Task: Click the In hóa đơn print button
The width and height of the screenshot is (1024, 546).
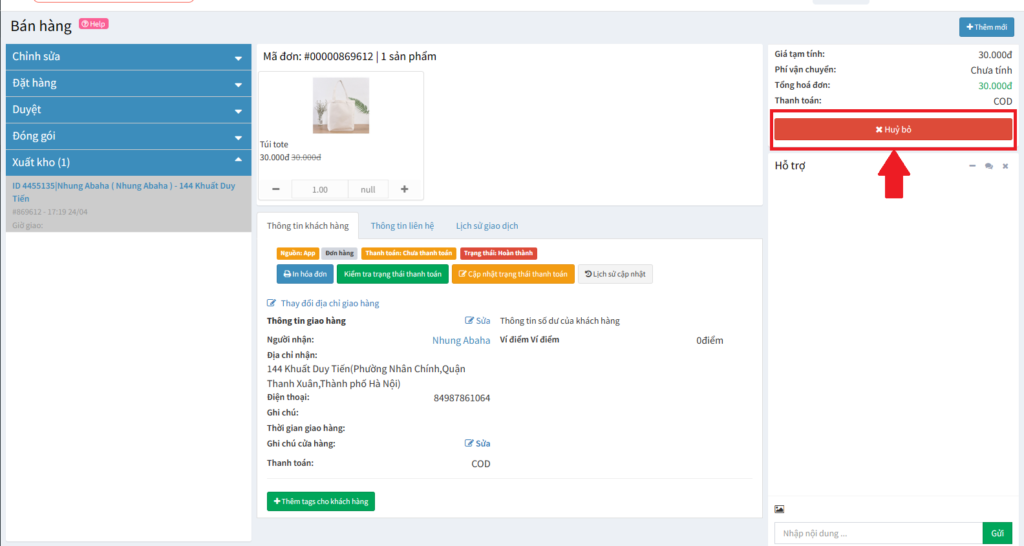Action: (x=305, y=273)
